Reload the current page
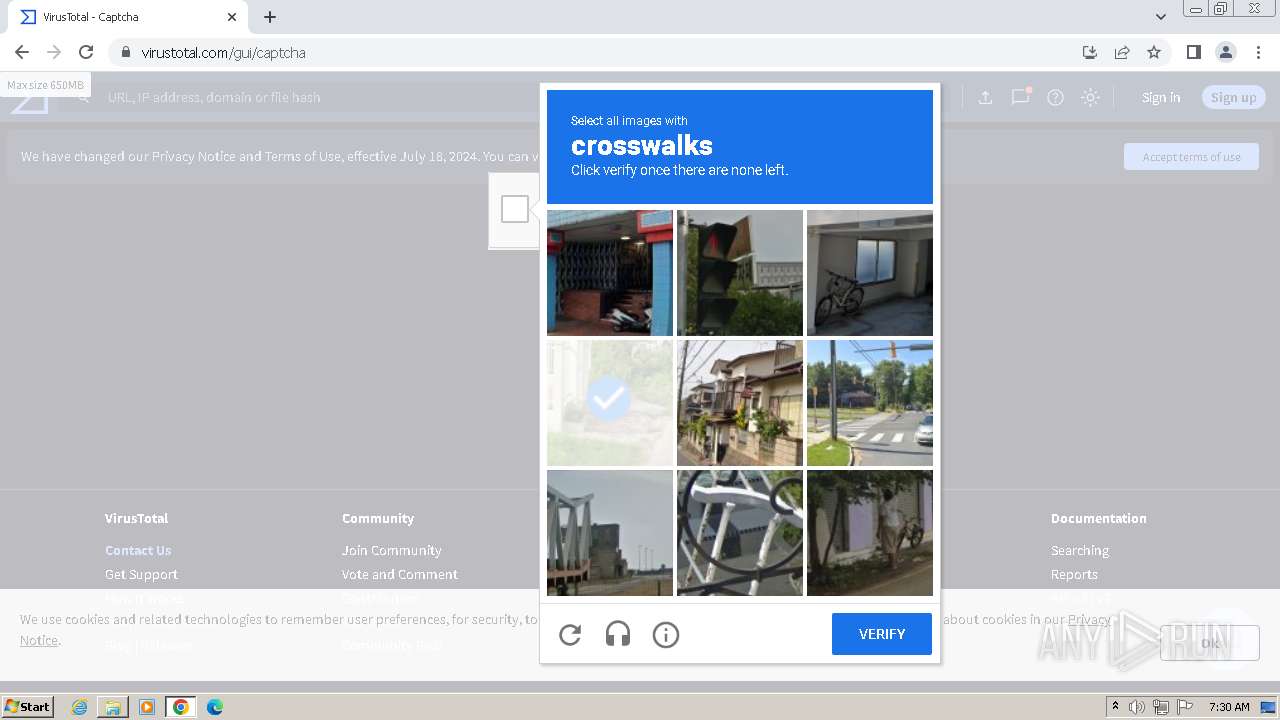The width and height of the screenshot is (1280, 720). tap(86, 52)
